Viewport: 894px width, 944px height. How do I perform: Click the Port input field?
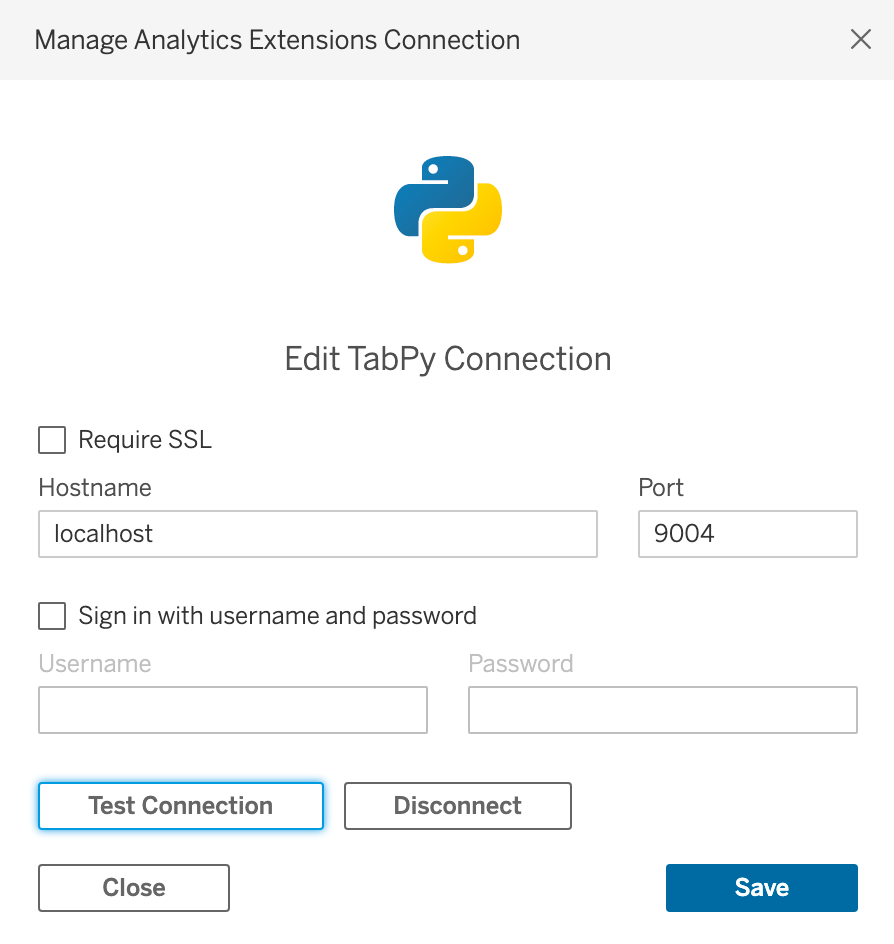(x=747, y=534)
